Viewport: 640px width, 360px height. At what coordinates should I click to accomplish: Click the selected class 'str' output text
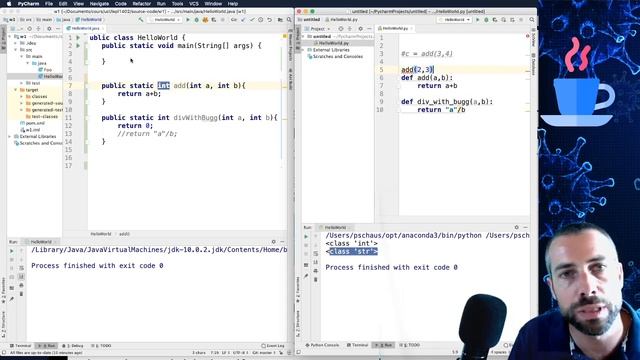tap(353, 251)
